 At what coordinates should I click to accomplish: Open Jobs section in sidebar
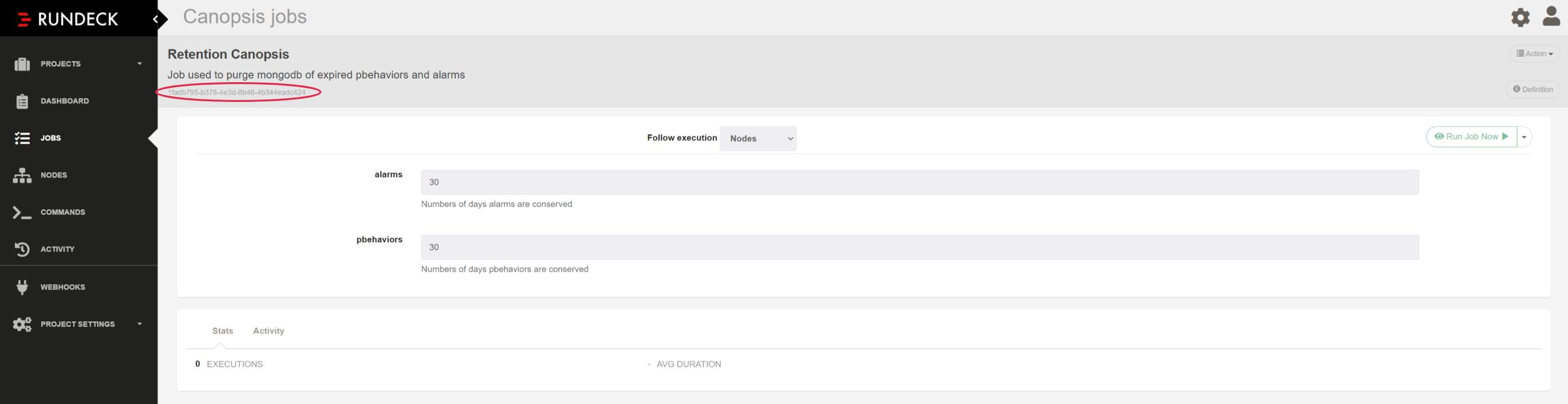51,138
